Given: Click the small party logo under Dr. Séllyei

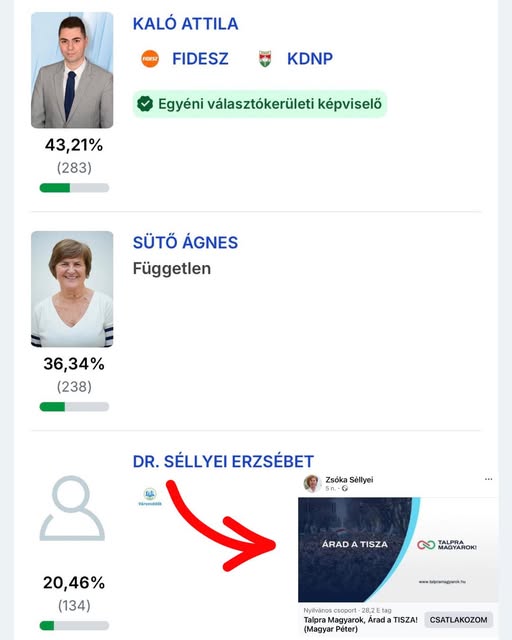Looking at the screenshot, I should click(x=150, y=497).
